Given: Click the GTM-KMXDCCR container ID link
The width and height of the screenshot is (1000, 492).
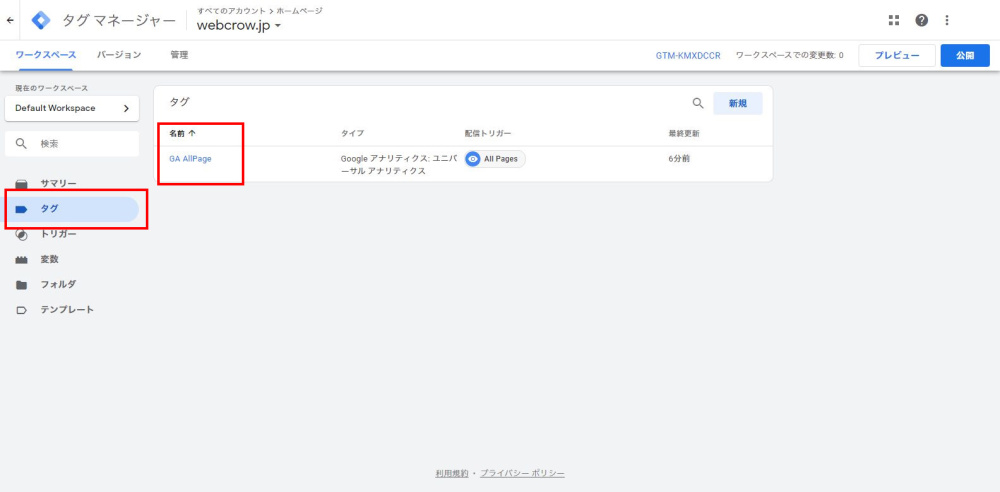Looking at the screenshot, I should tap(688, 56).
